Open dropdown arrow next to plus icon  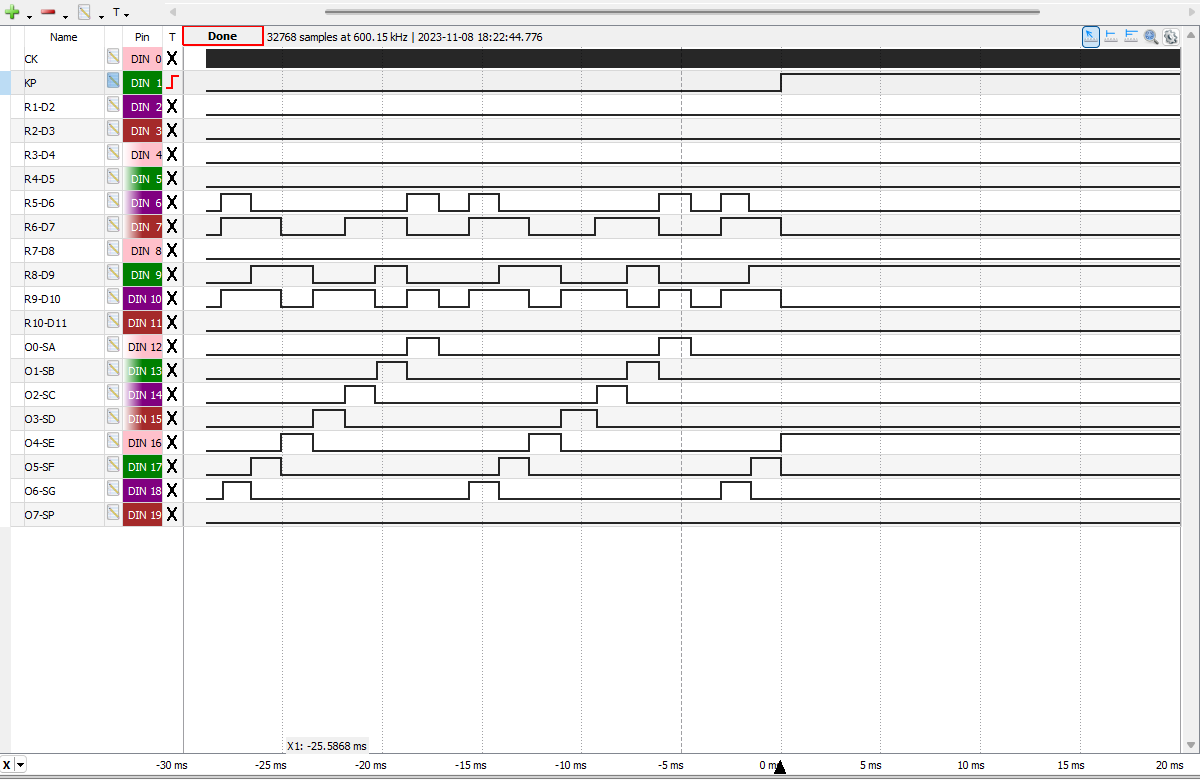click(30, 16)
